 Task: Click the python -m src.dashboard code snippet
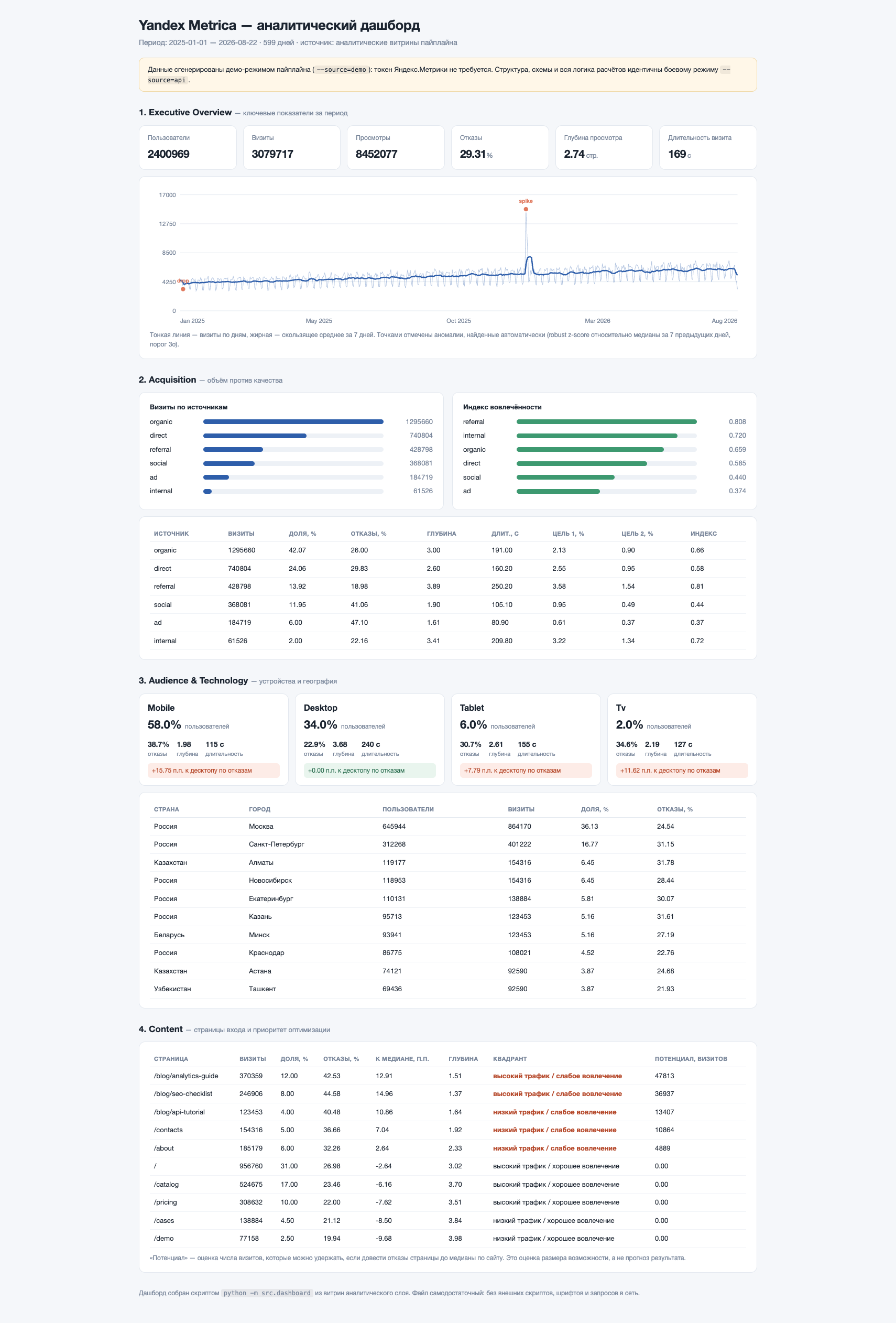point(267,1293)
